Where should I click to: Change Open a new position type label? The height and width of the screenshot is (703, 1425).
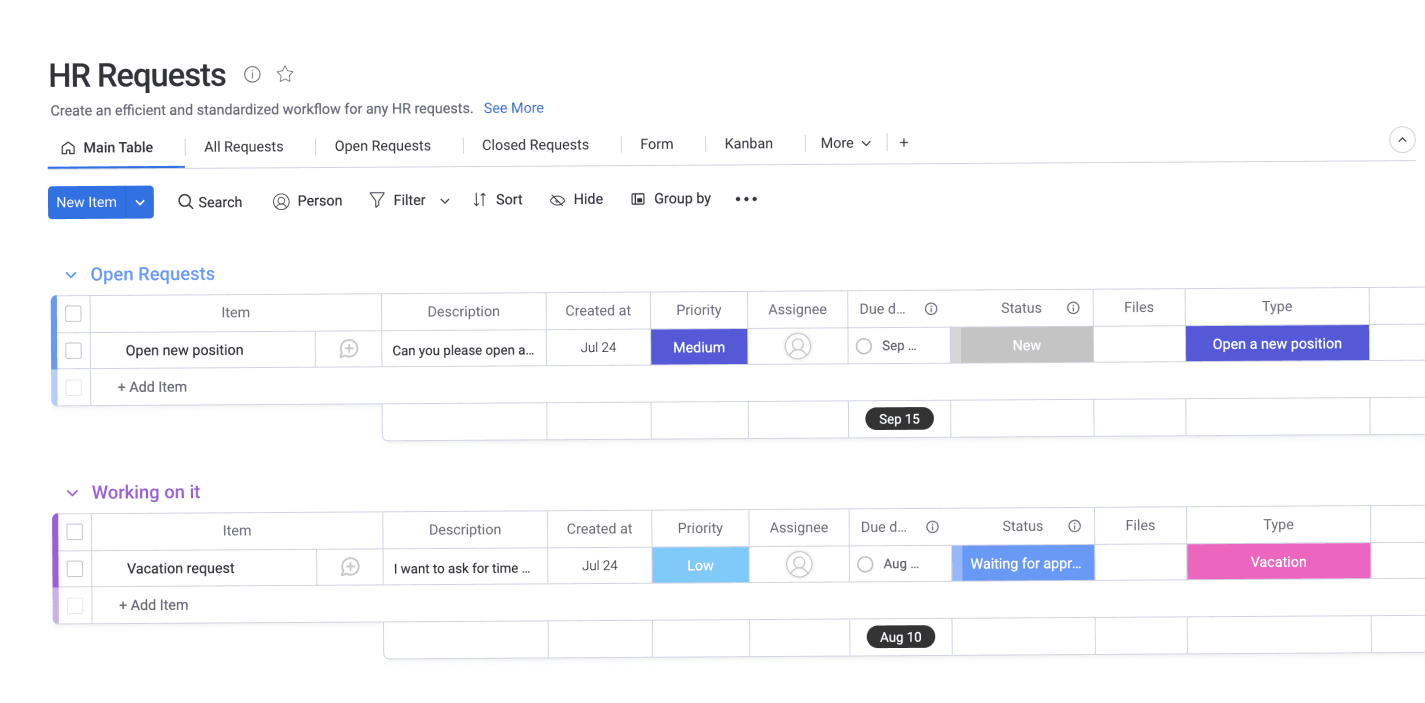click(1277, 343)
